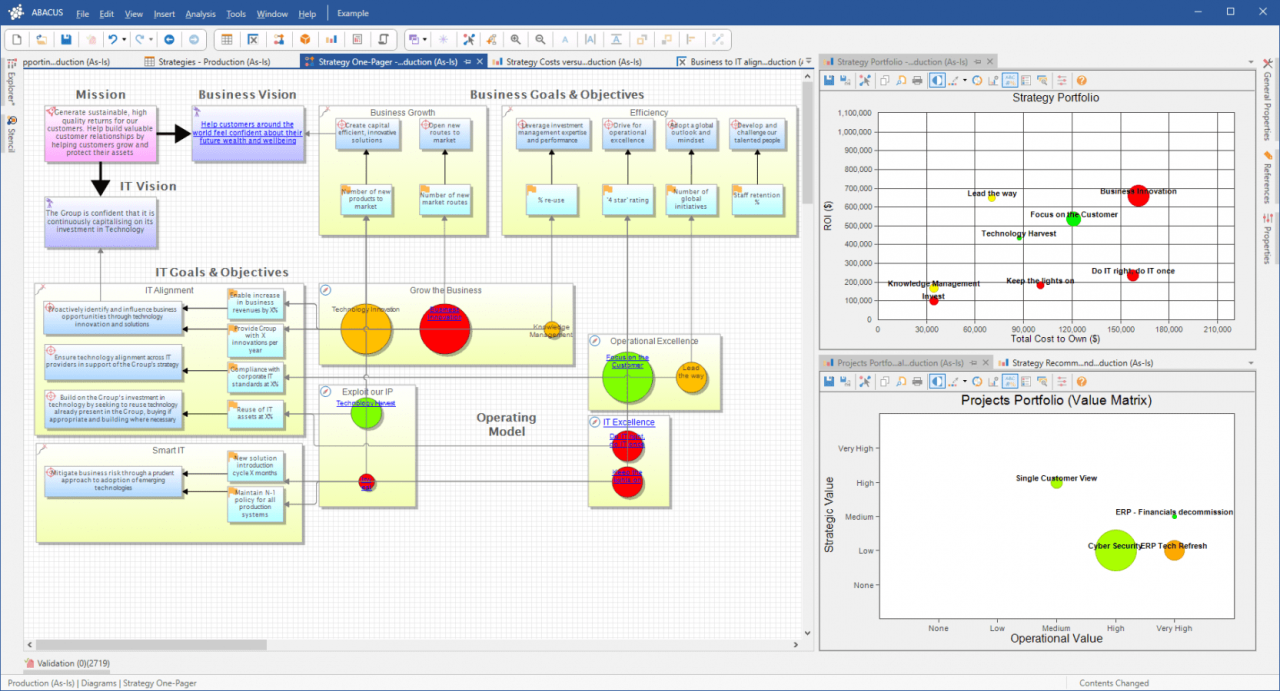The width and height of the screenshot is (1280, 691).
Task: Click Save icon in Projects Portfolio panel toolbar
Action: pos(829,381)
